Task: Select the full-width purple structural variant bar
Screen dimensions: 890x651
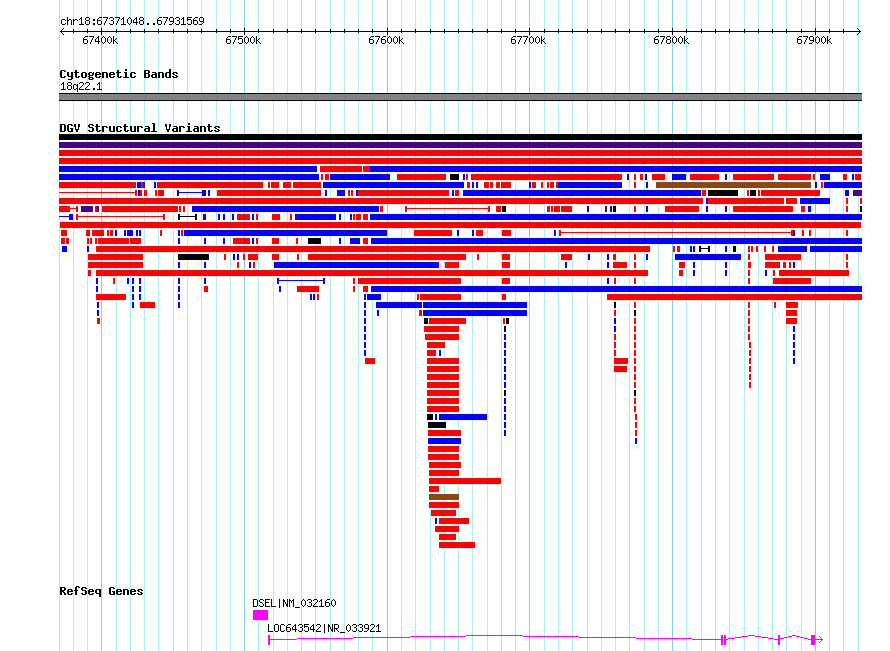Action: (460, 145)
